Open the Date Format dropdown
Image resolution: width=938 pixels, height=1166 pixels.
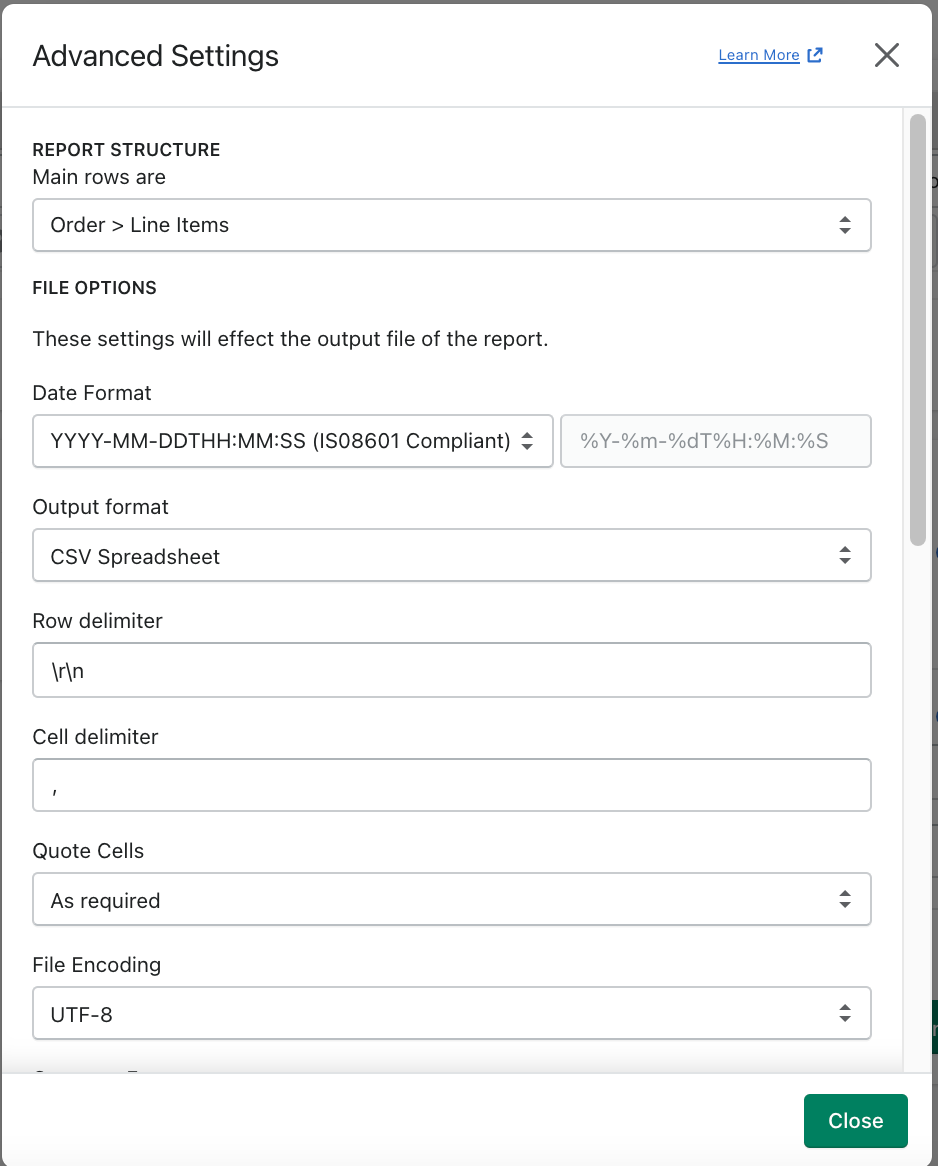coord(292,441)
